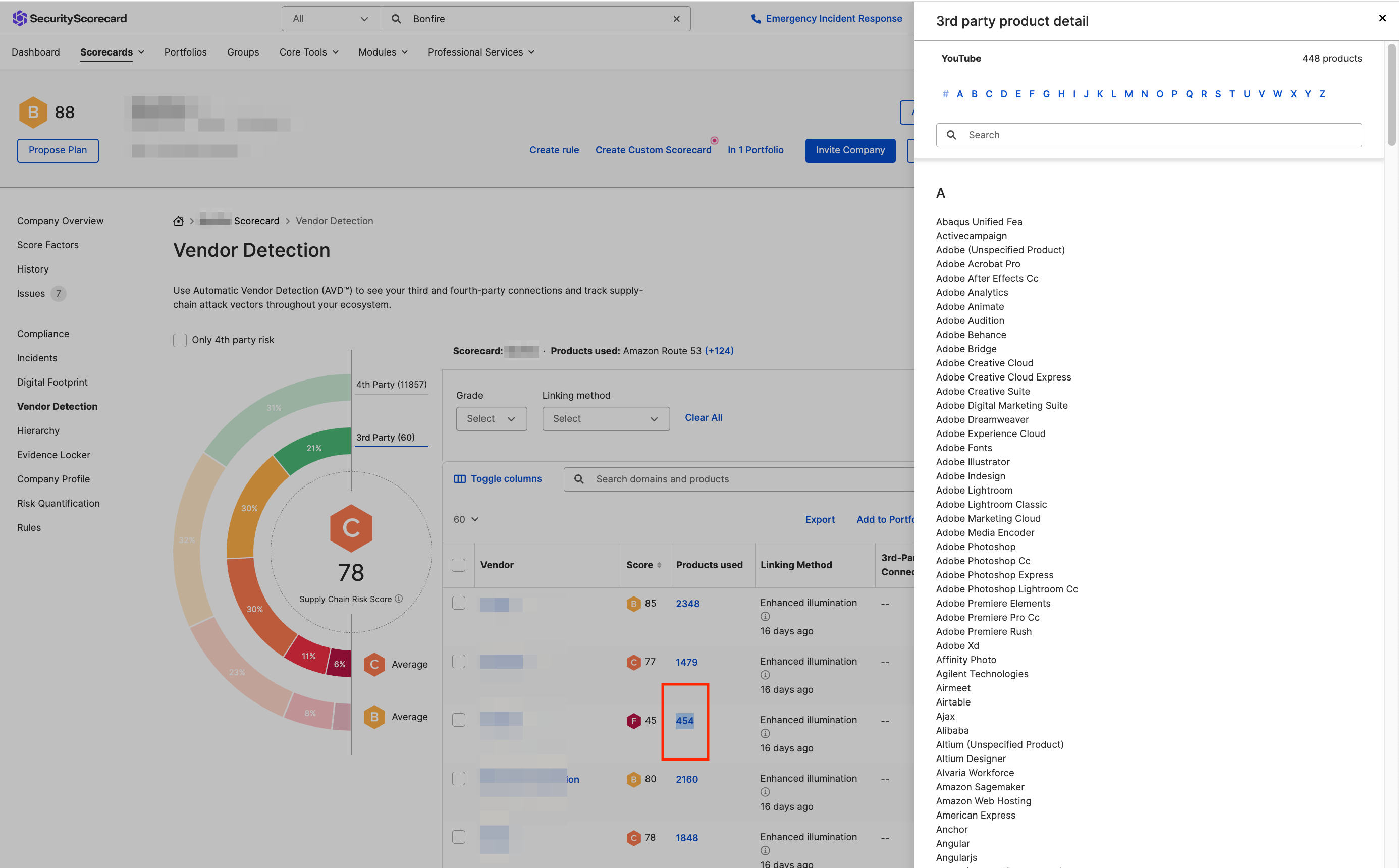Open the Grade Select dropdown
Screen dimensions: 1399x868
(492, 419)
